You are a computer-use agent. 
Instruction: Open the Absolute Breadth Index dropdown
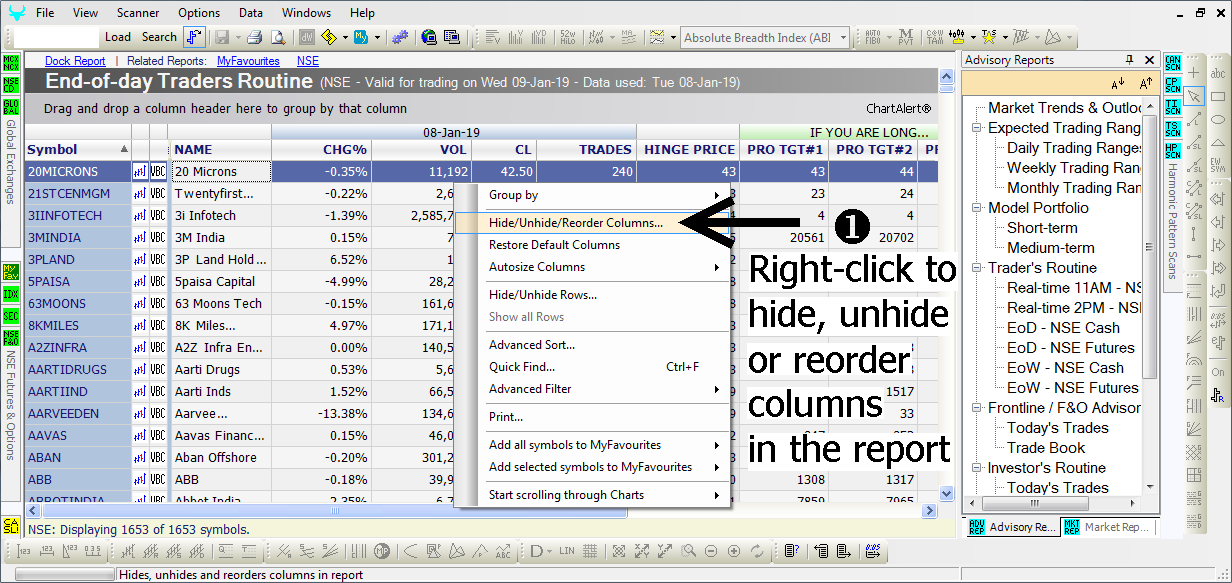[x=843, y=38]
